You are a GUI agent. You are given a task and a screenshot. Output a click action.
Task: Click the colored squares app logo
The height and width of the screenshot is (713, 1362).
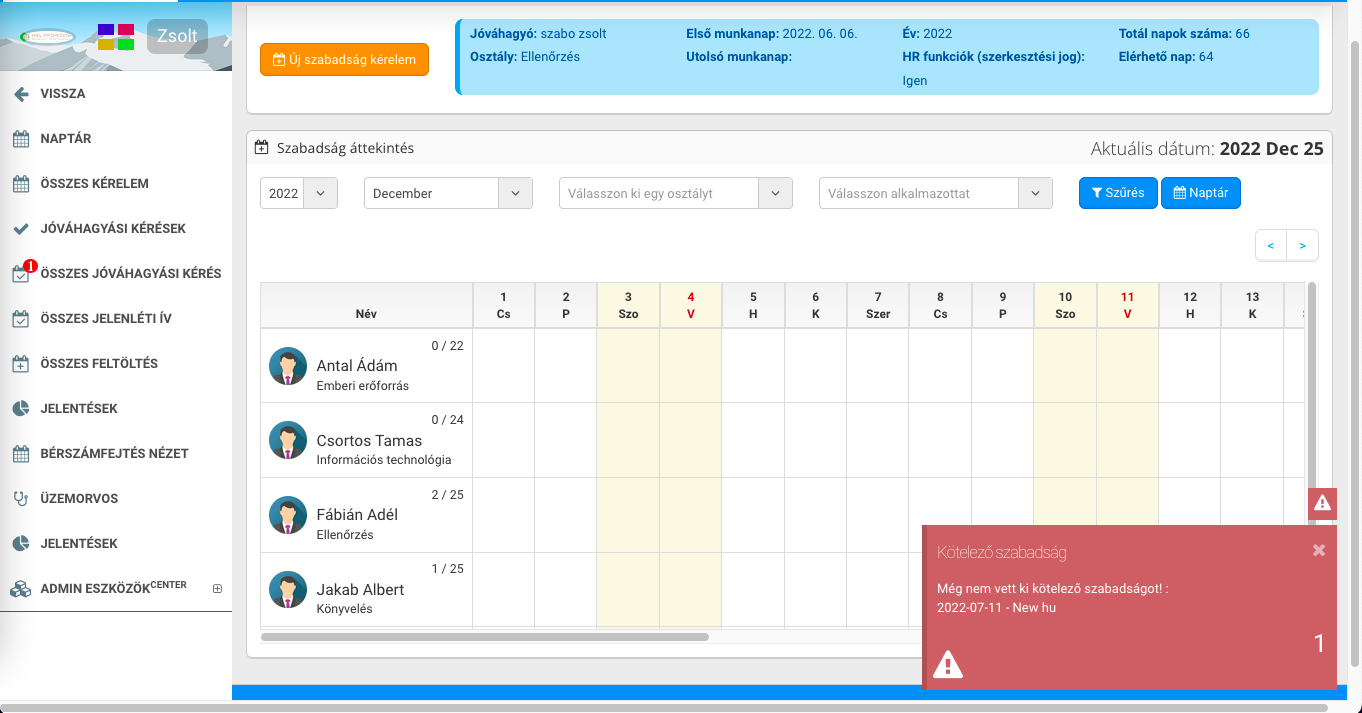(116, 37)
